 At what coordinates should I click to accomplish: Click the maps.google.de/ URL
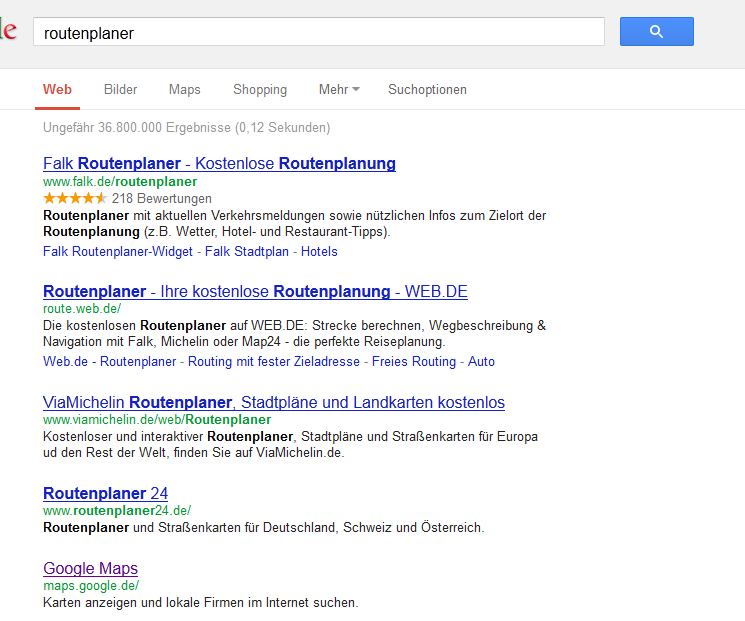[91, 585]
